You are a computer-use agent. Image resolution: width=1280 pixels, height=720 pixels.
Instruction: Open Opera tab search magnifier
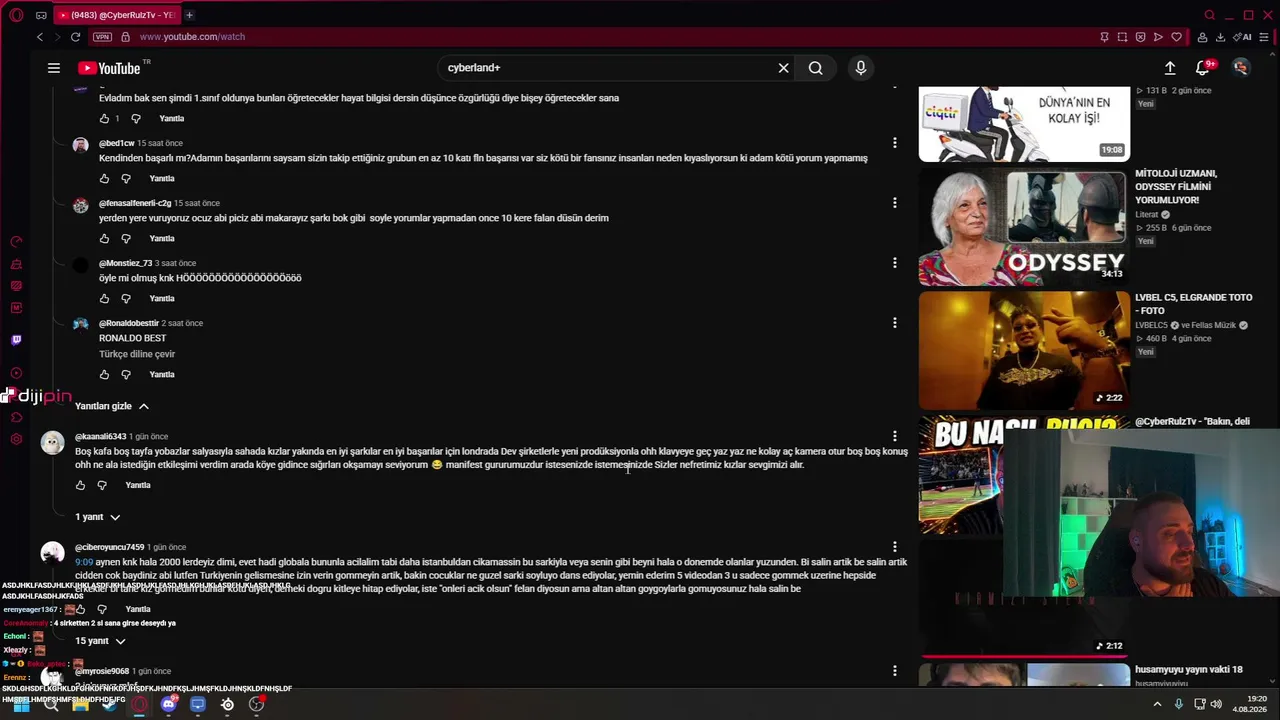[1210, 15]
